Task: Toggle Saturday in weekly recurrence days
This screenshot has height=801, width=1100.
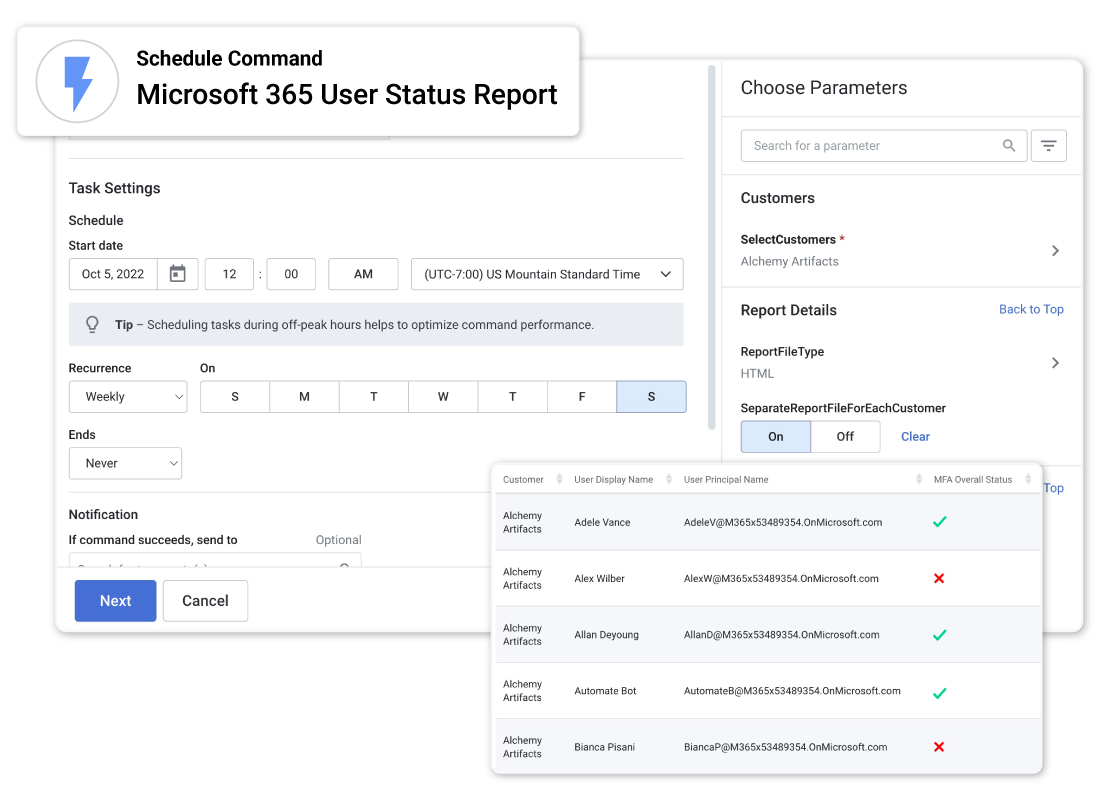Action: tap(651, 397)
